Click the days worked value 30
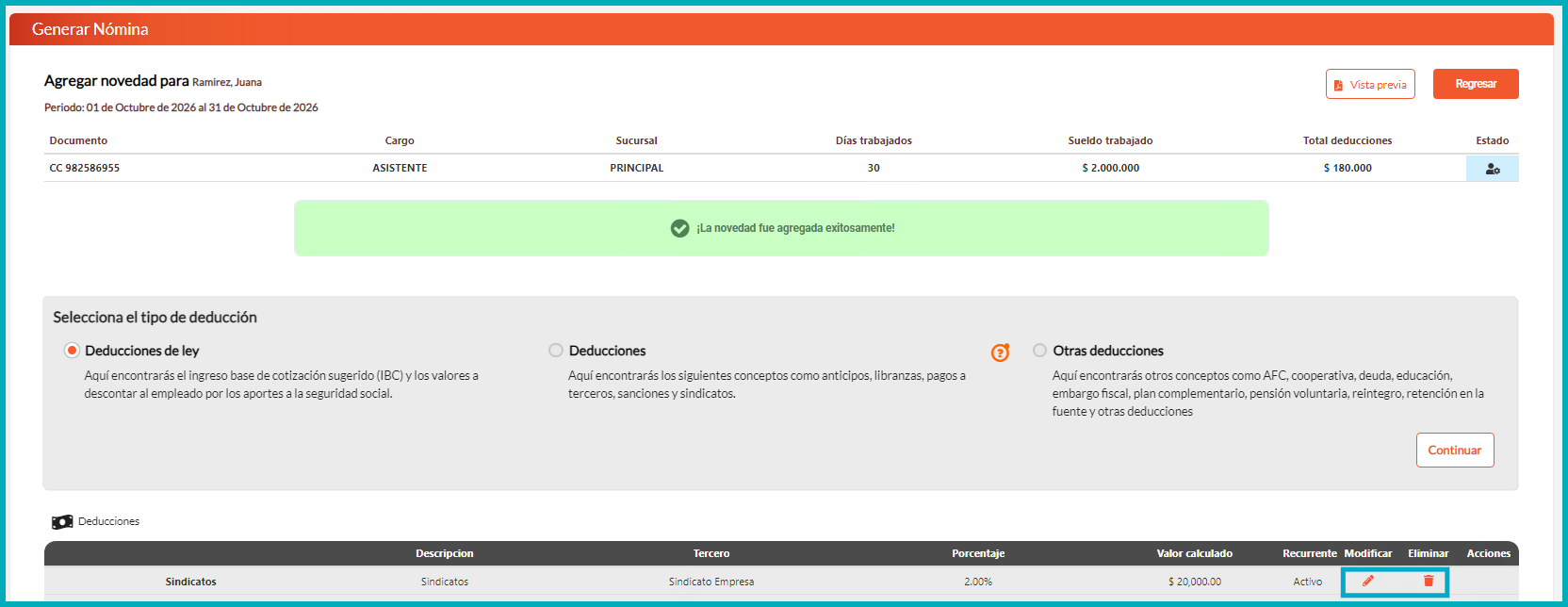 pyautogui.click(x=874, y=168)
